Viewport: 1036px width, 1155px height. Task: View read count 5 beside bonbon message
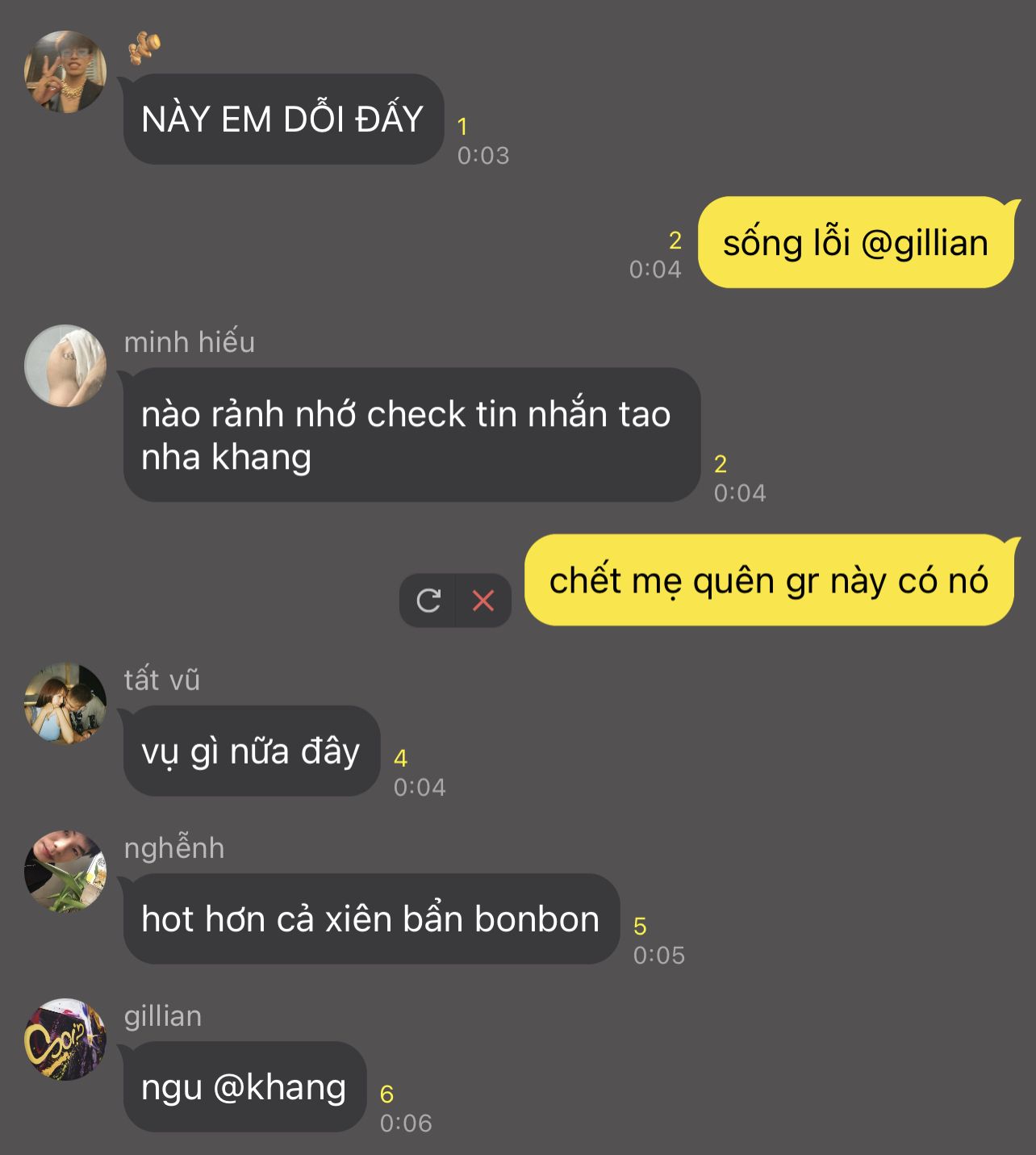click(640, 926)
